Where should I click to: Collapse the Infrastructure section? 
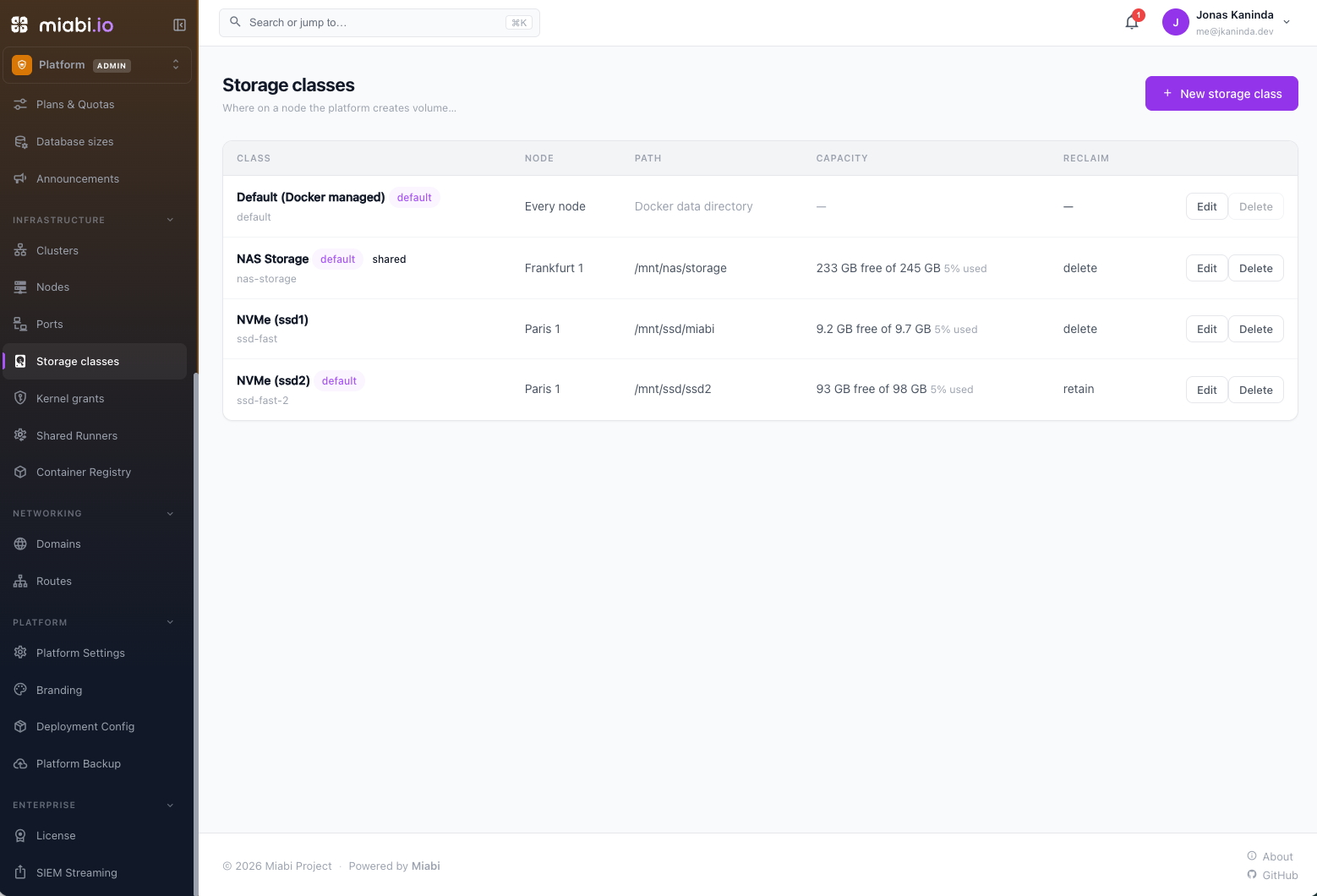pos(170,220)
